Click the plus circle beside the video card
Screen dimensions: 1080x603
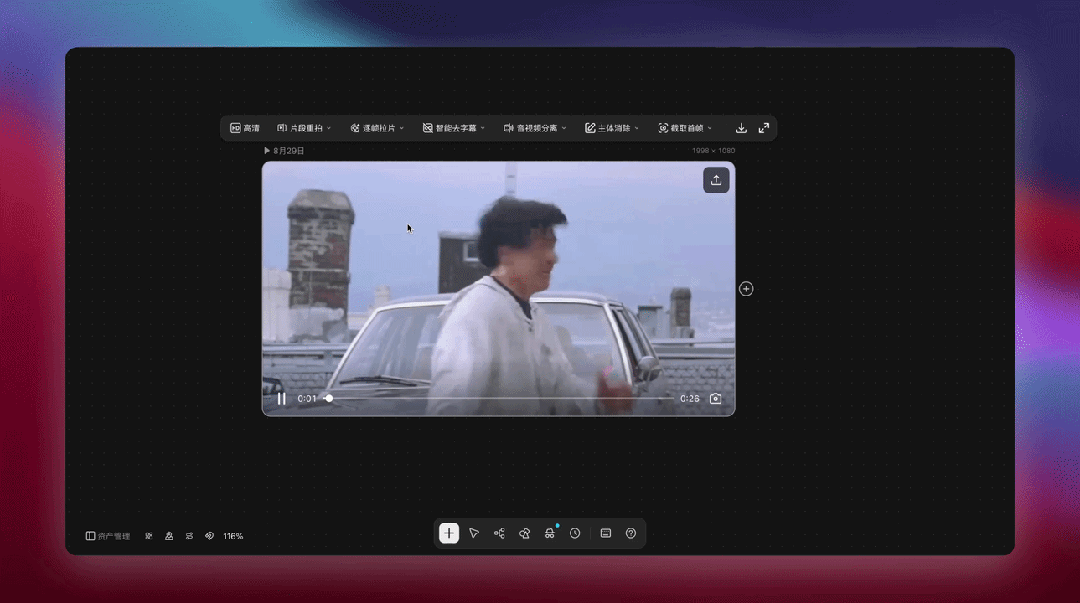746,289
